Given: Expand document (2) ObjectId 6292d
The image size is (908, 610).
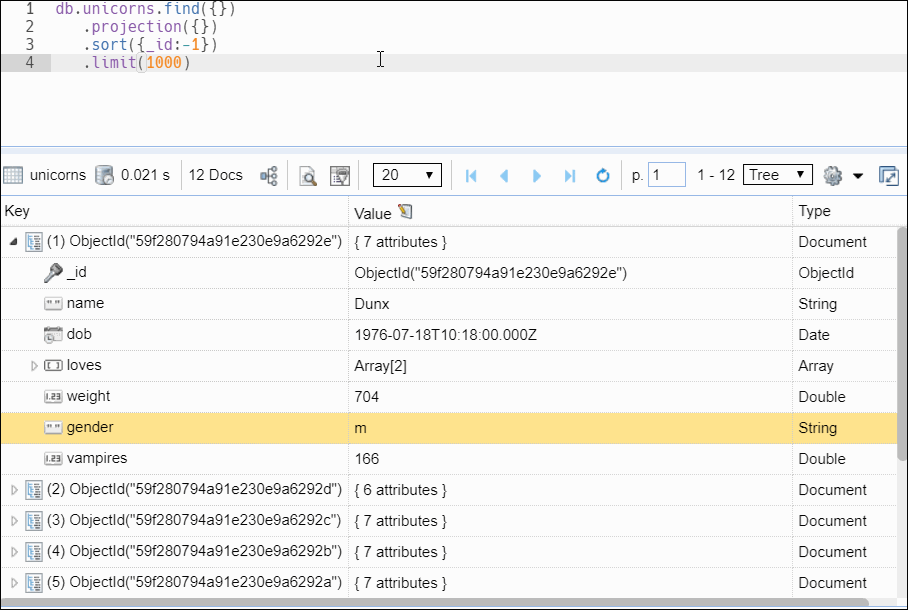Looking at the screenshot, I should pyautogui.click(x=14, y=490).
